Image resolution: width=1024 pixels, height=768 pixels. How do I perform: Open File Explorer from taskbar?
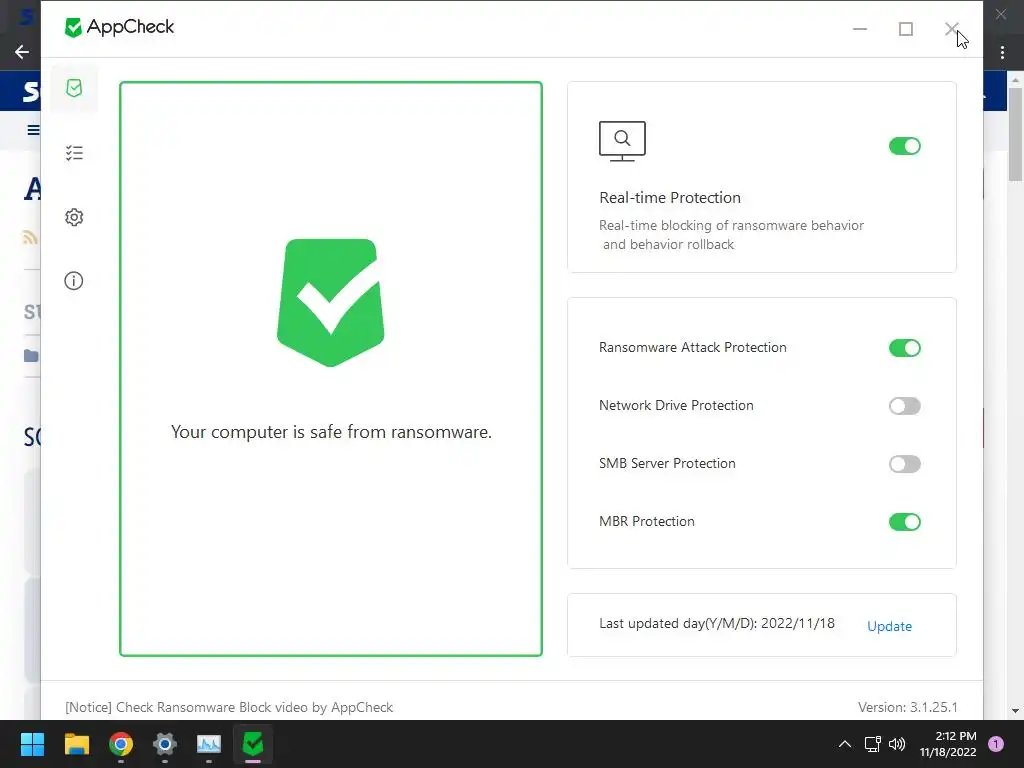pos(76,744)
